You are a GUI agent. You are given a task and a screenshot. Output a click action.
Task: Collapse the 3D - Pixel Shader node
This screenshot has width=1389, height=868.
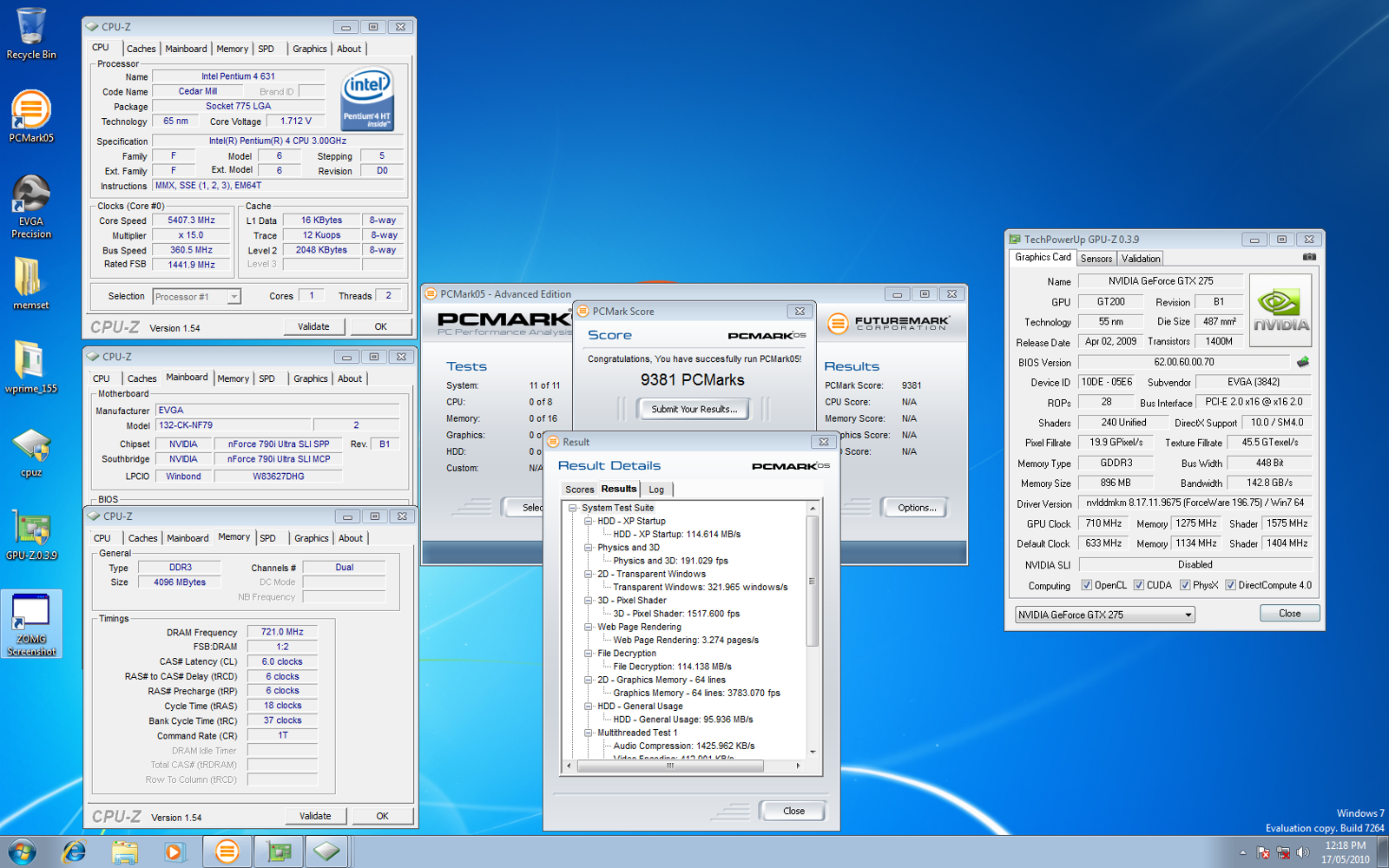(x=589, y=601)
